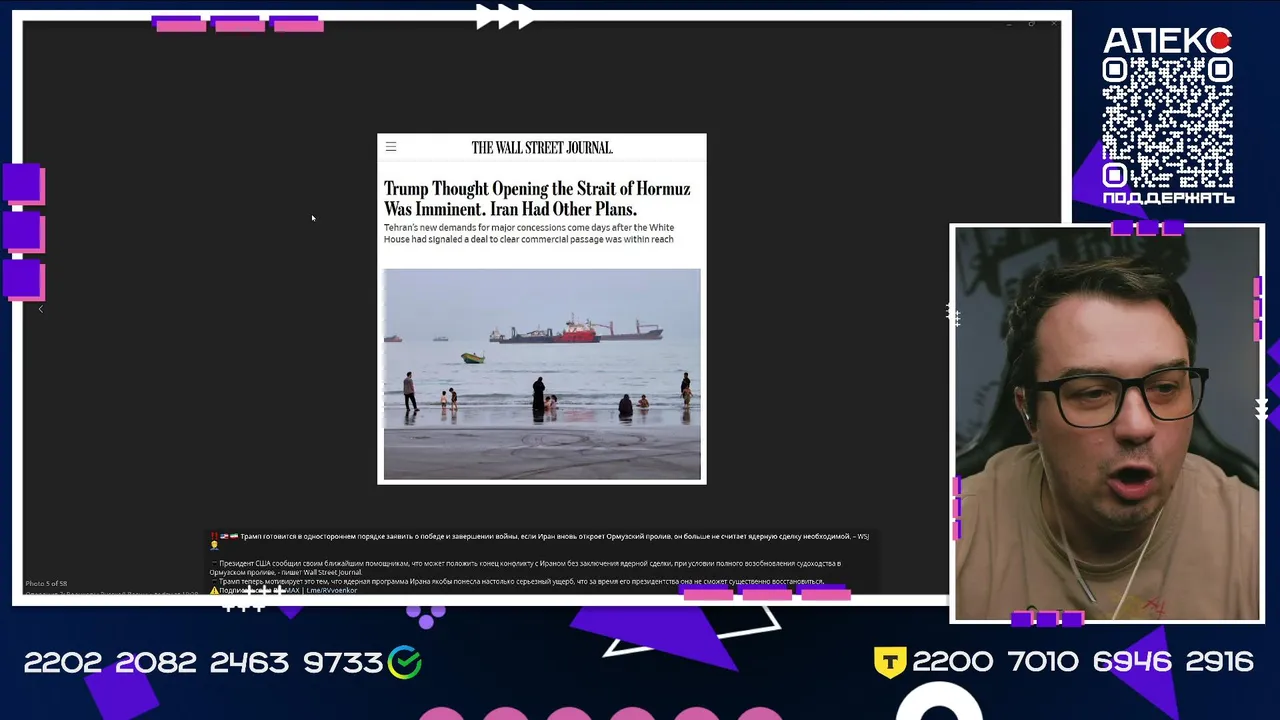The width and height of the screenshot is (1280, 720).
Task: Click the caption paragraph starting 'Президент США сообщил'
Action: click(x=525, y=568)
